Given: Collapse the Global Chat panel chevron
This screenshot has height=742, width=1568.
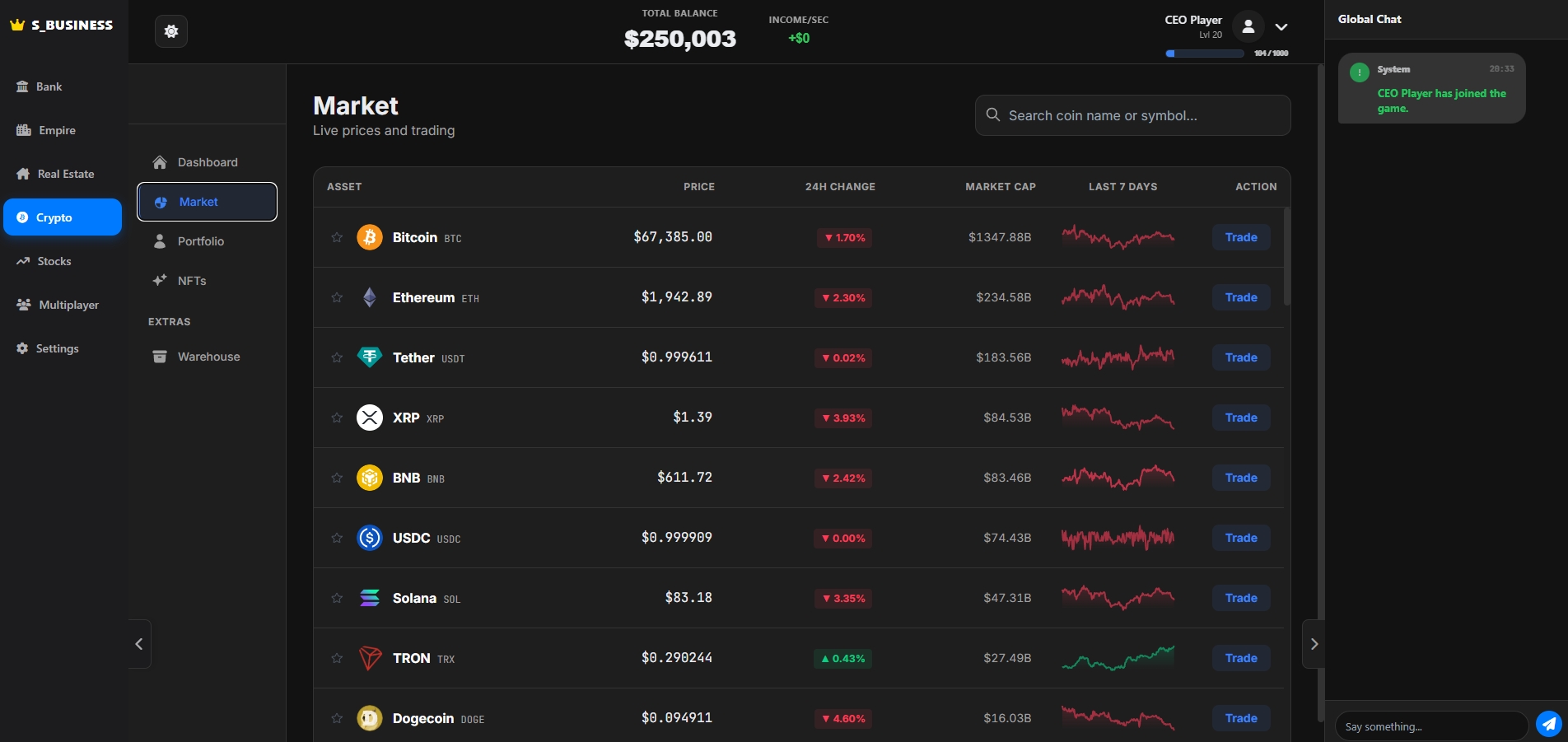Looking at the screenshot, I should [x=1314, y=644].
